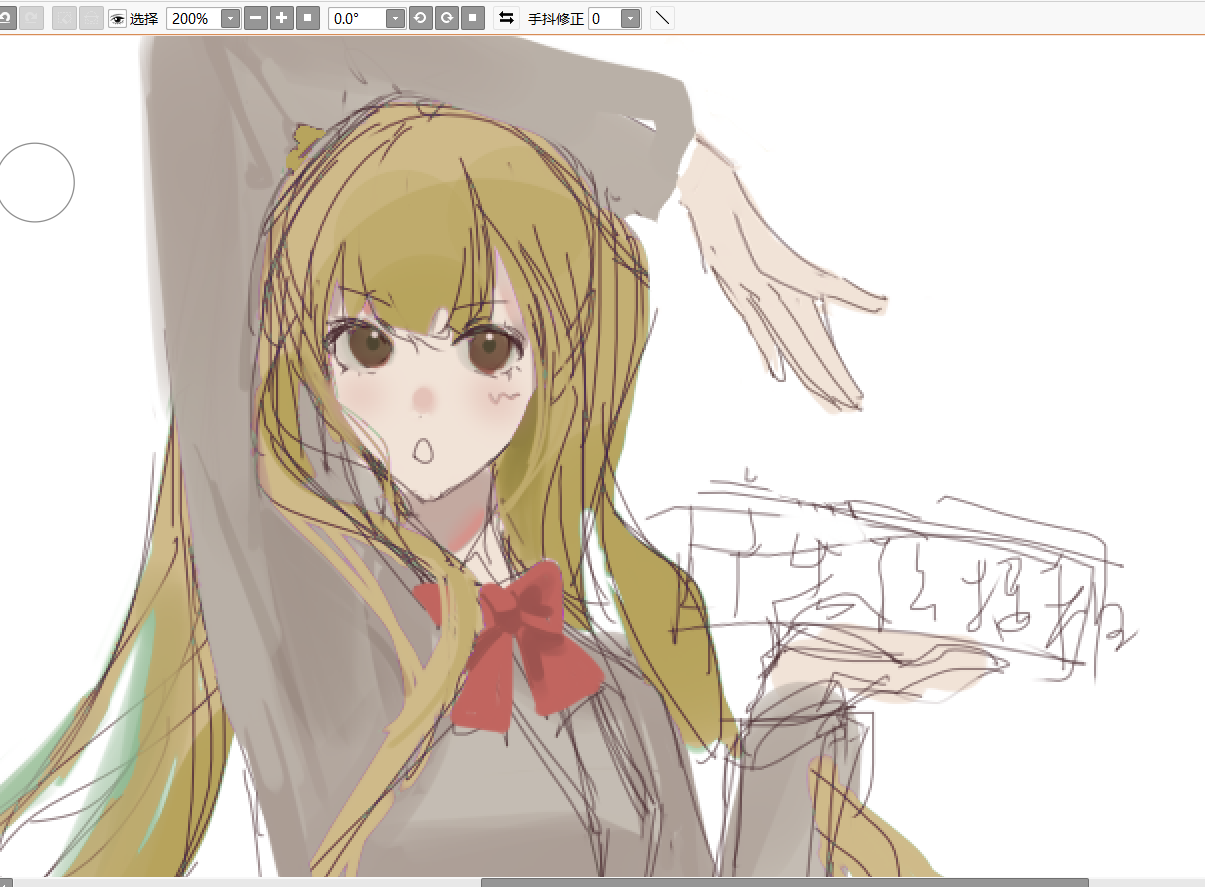Toggle horizontal flip of the view
The height and width of the screenshot is (887, 1205).
(x=506, y=18)
